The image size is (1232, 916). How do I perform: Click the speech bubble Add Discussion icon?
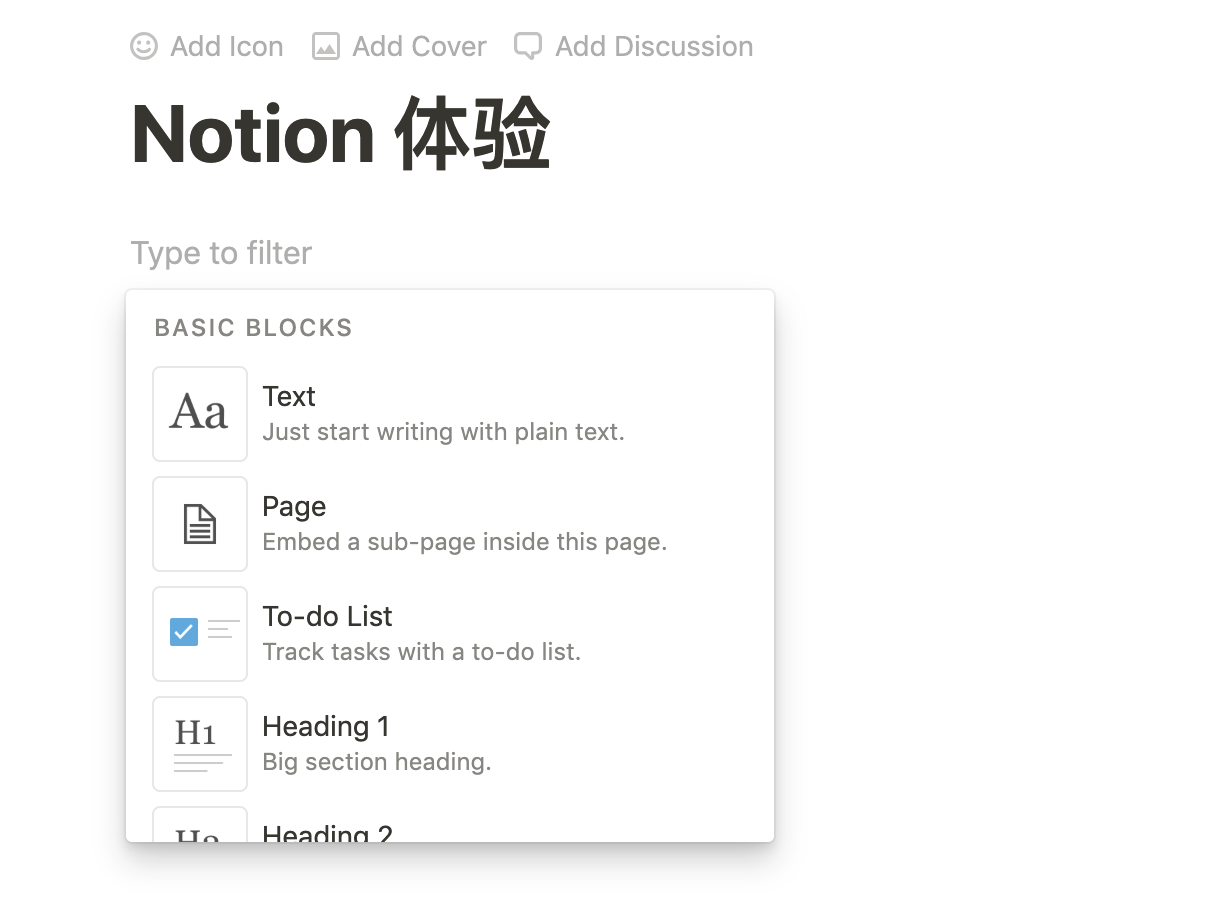528,46
